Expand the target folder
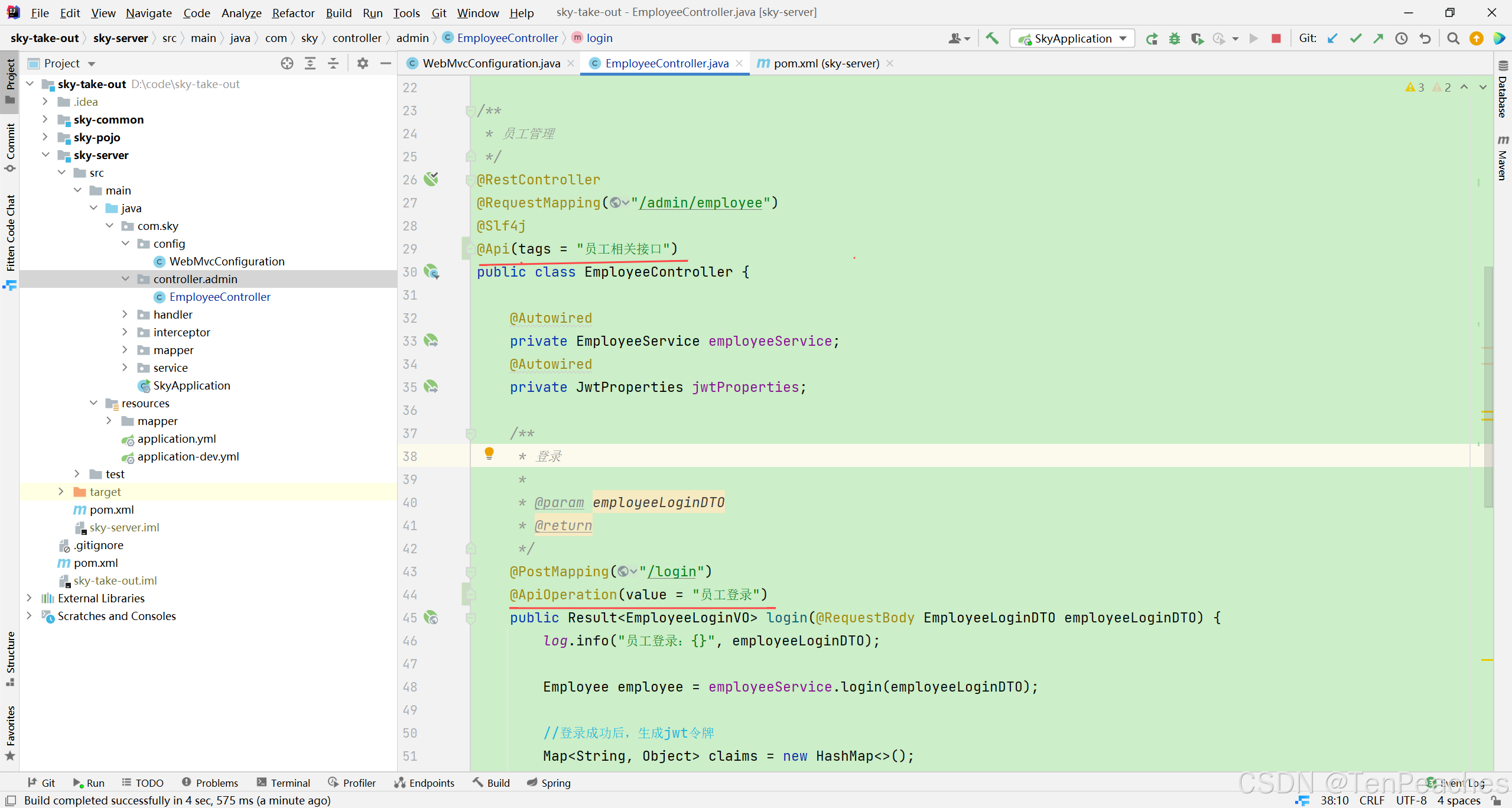 tap(61, 492)
